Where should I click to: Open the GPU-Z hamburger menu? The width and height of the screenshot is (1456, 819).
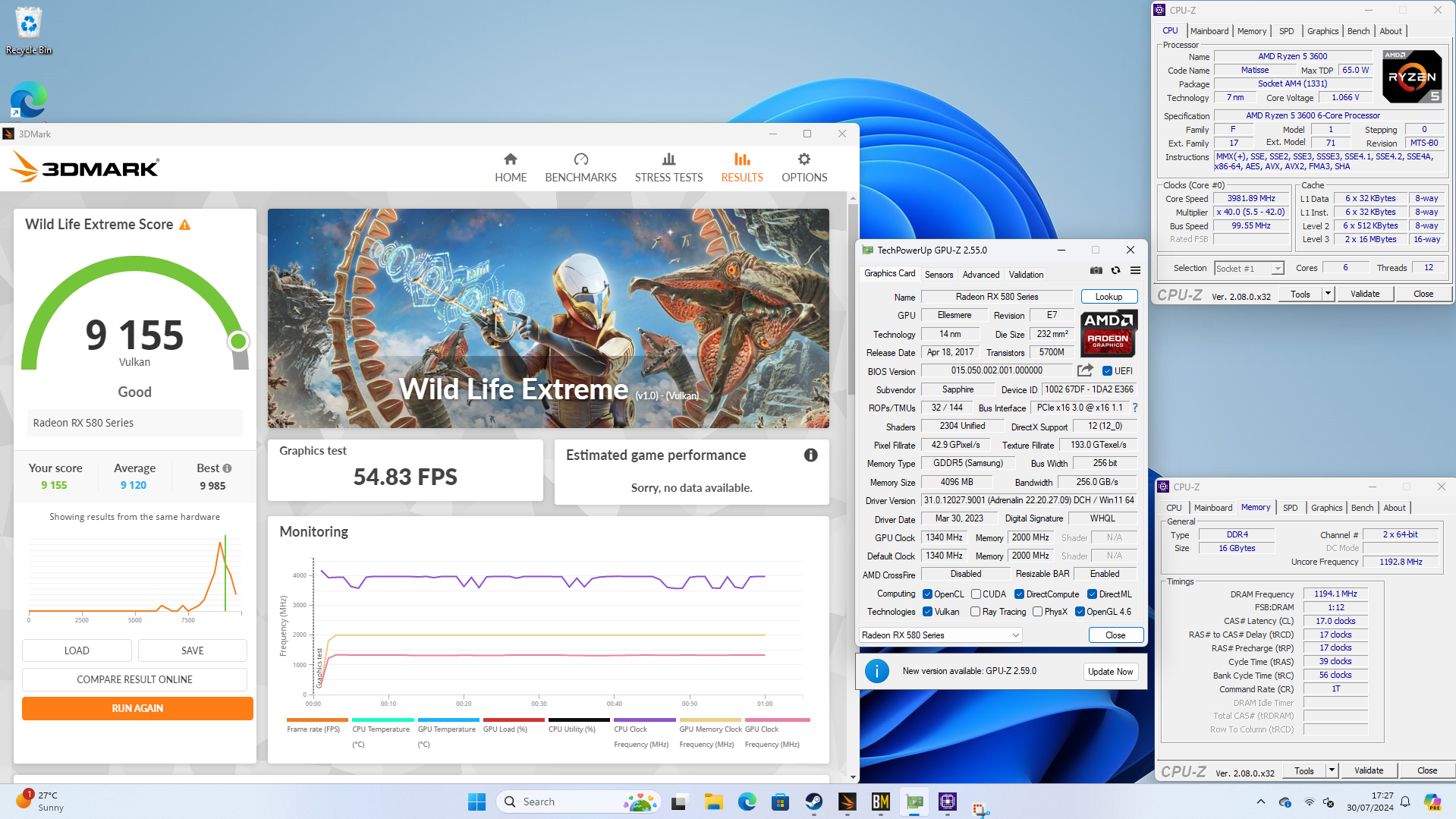(x=1135, y=270)
